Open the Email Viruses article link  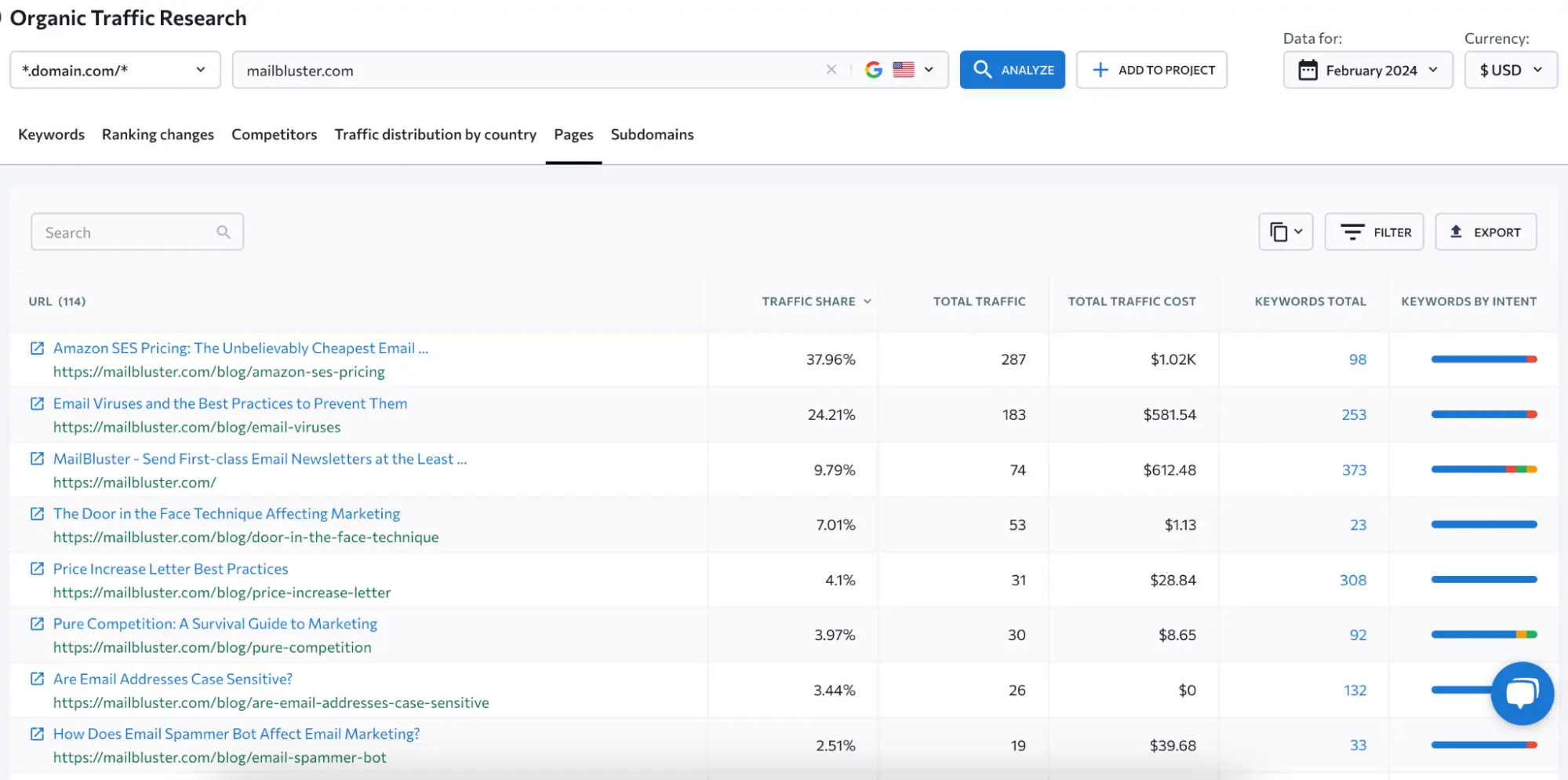230,403
